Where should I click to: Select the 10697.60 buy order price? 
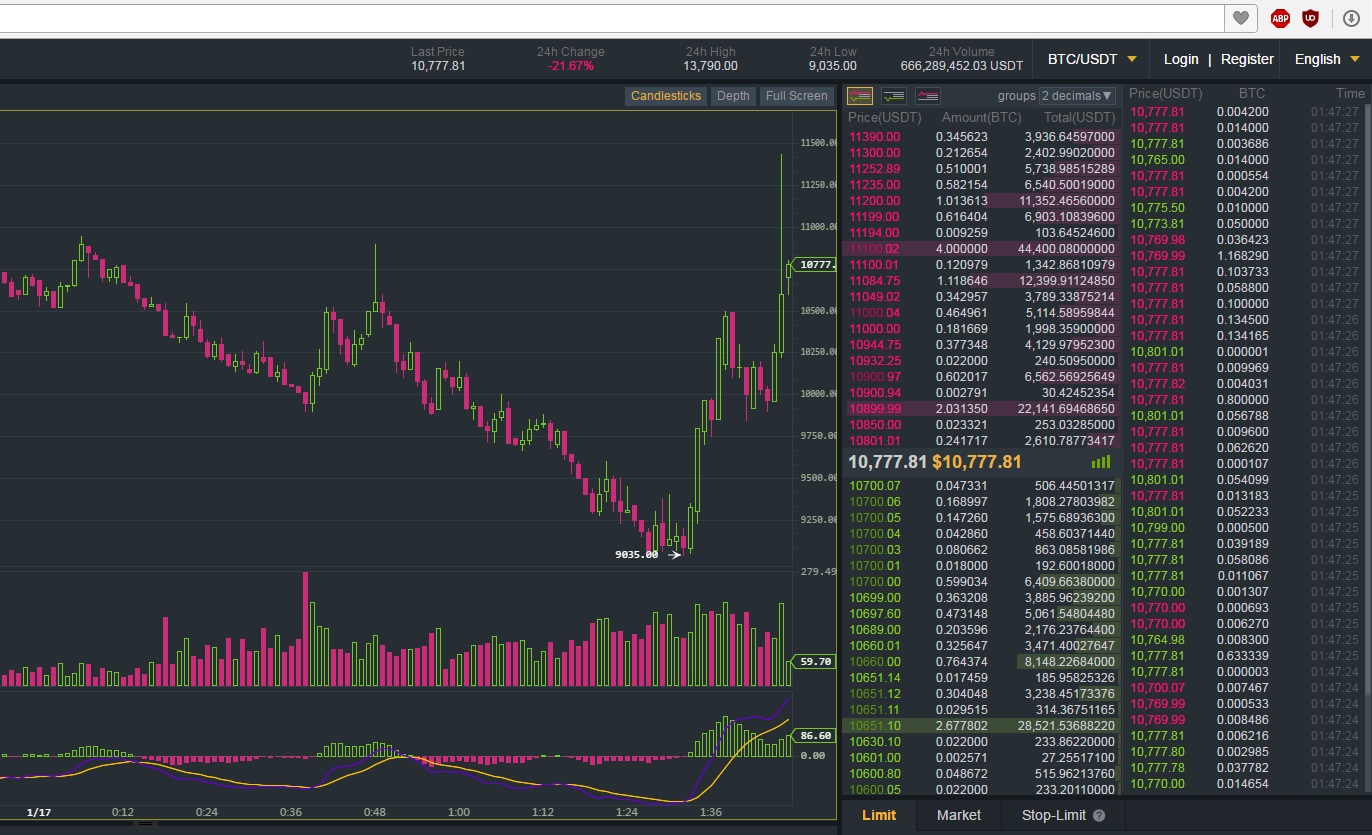pyautogui.click(x=875, y=614)
